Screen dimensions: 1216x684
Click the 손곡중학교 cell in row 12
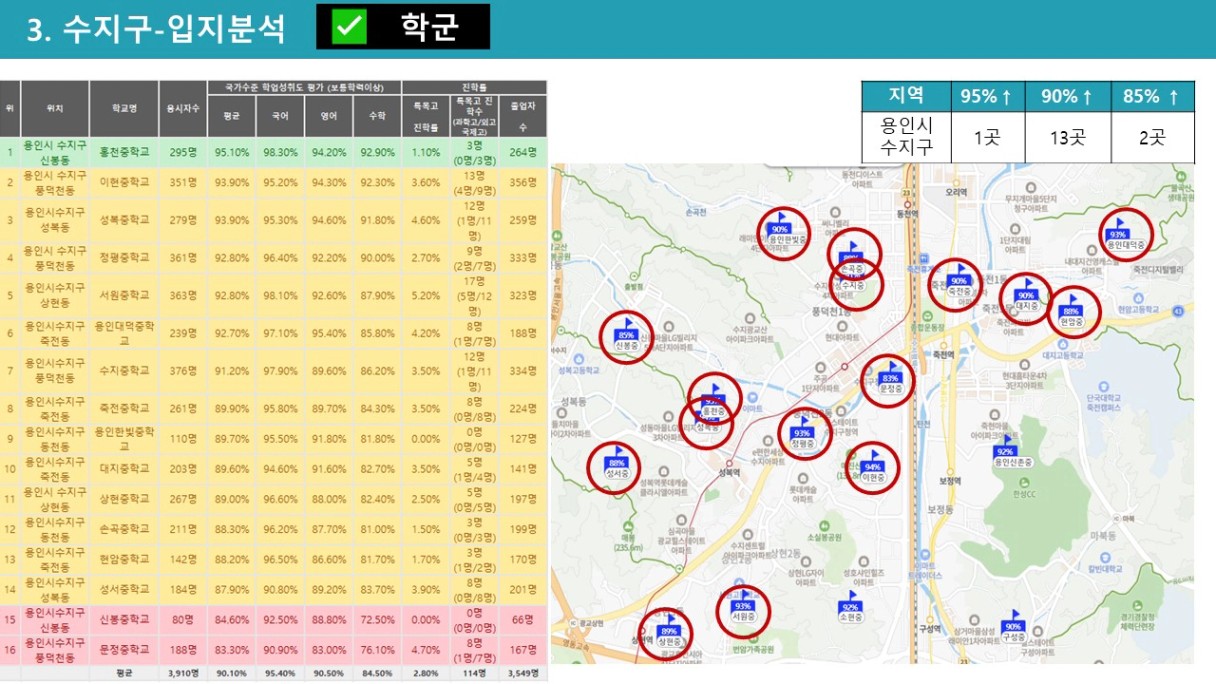[124, 529]
